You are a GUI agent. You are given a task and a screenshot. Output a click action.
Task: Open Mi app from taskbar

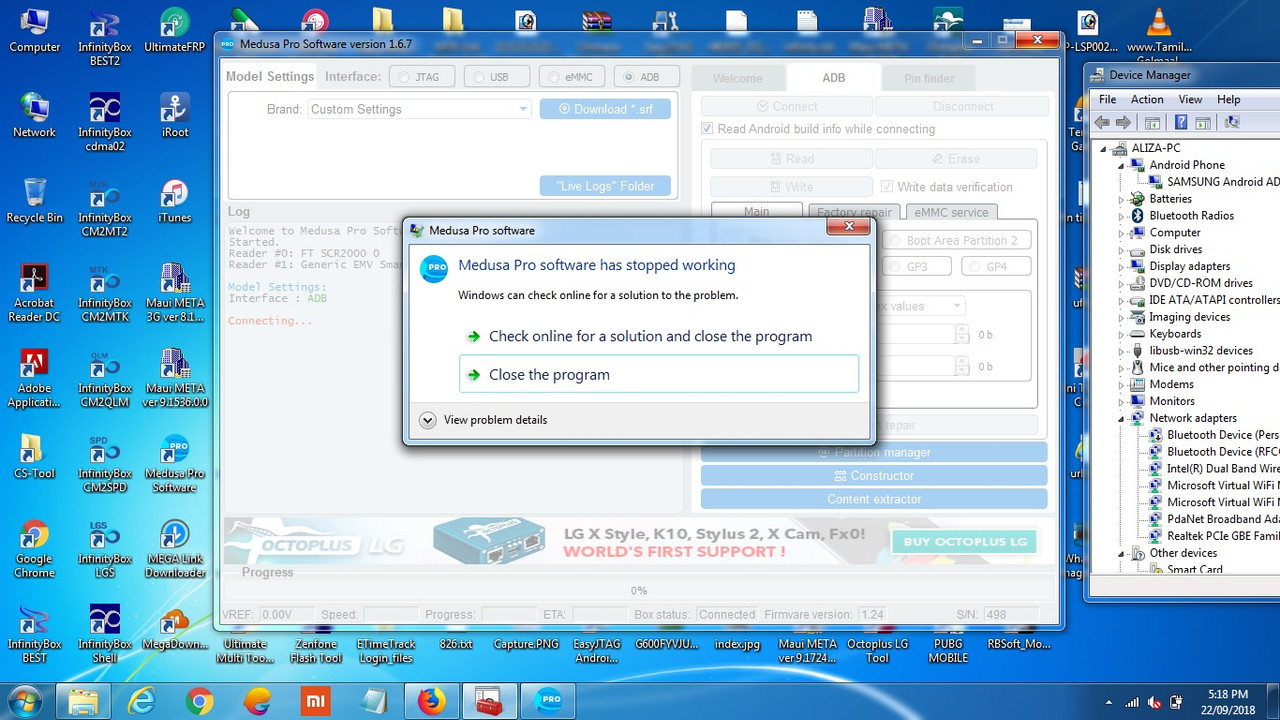pos(314,701)
